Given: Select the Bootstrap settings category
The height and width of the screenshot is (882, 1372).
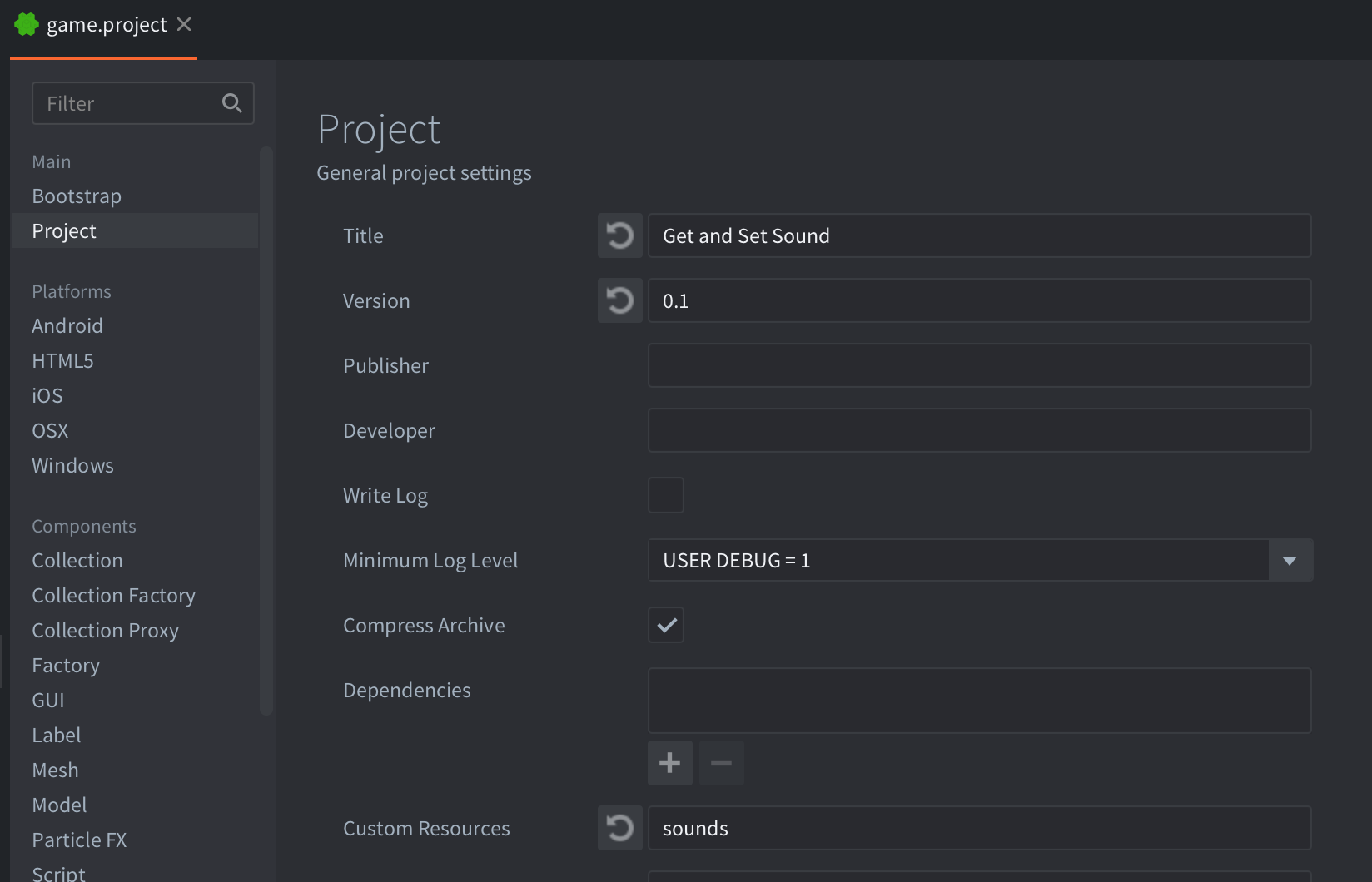Looking at the screenshot, I should (x=77, y=196).
